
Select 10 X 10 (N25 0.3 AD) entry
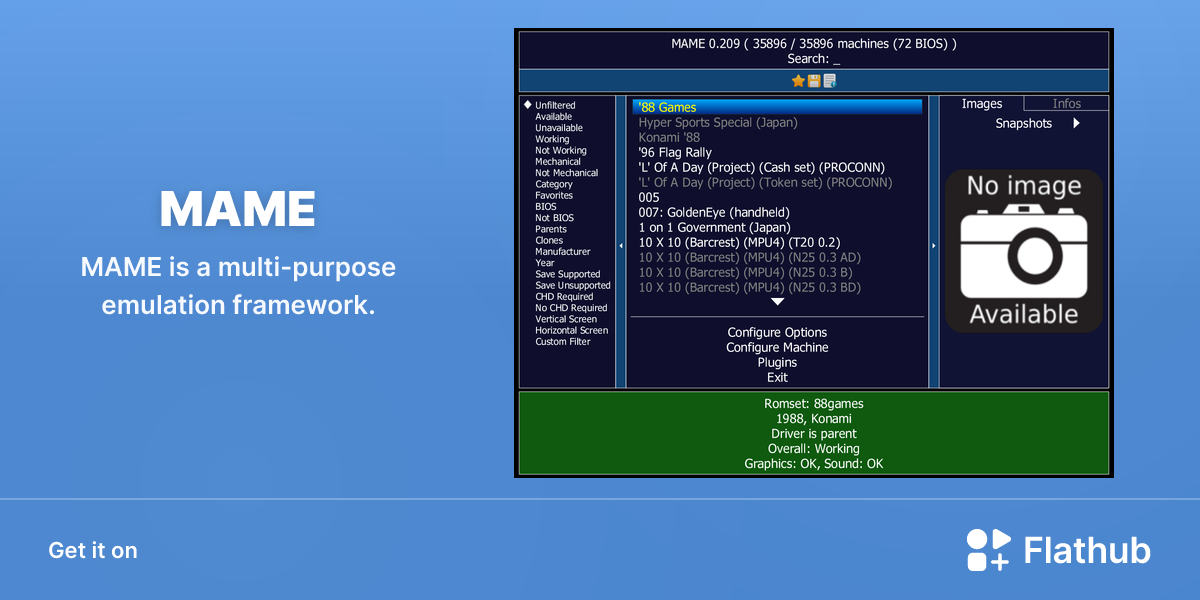[x=749, y=258]
